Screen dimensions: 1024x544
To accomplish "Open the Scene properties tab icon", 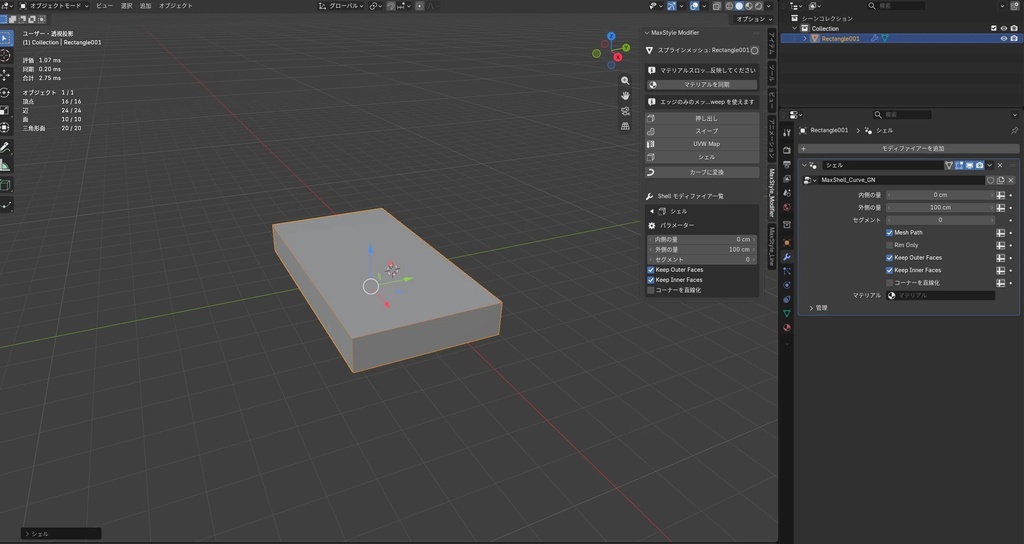I will tap(787, 193).
